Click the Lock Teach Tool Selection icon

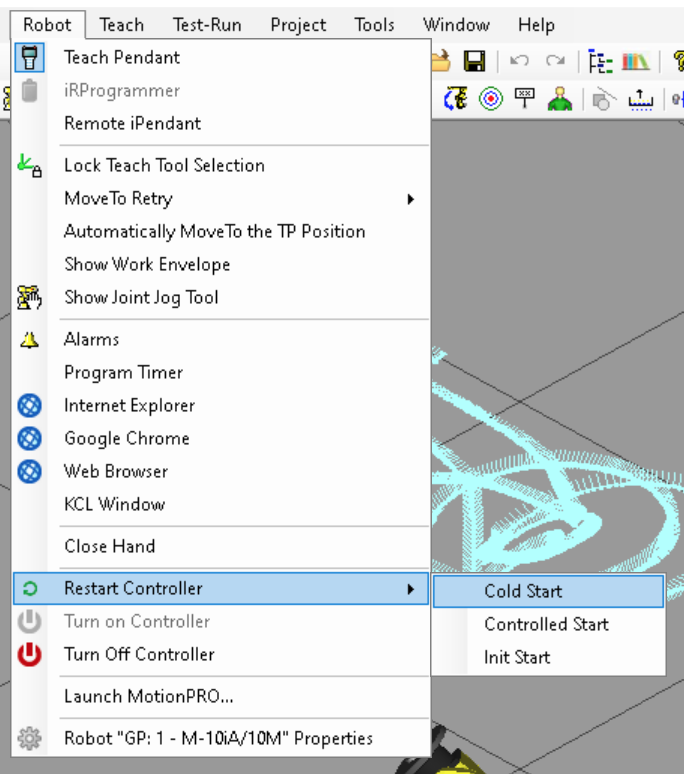coord(30,165)
